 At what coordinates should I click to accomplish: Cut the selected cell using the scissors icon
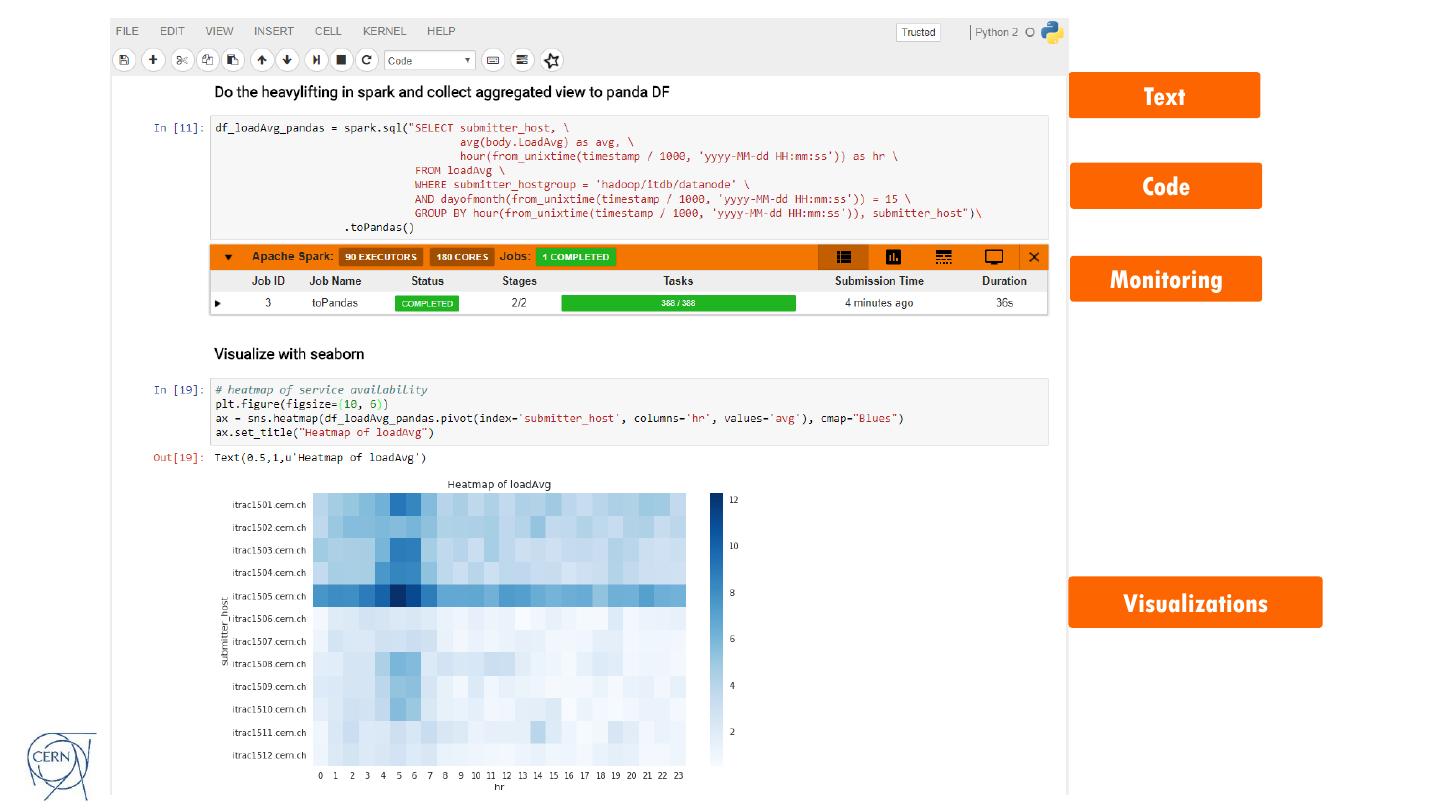[x=182, y=60]
